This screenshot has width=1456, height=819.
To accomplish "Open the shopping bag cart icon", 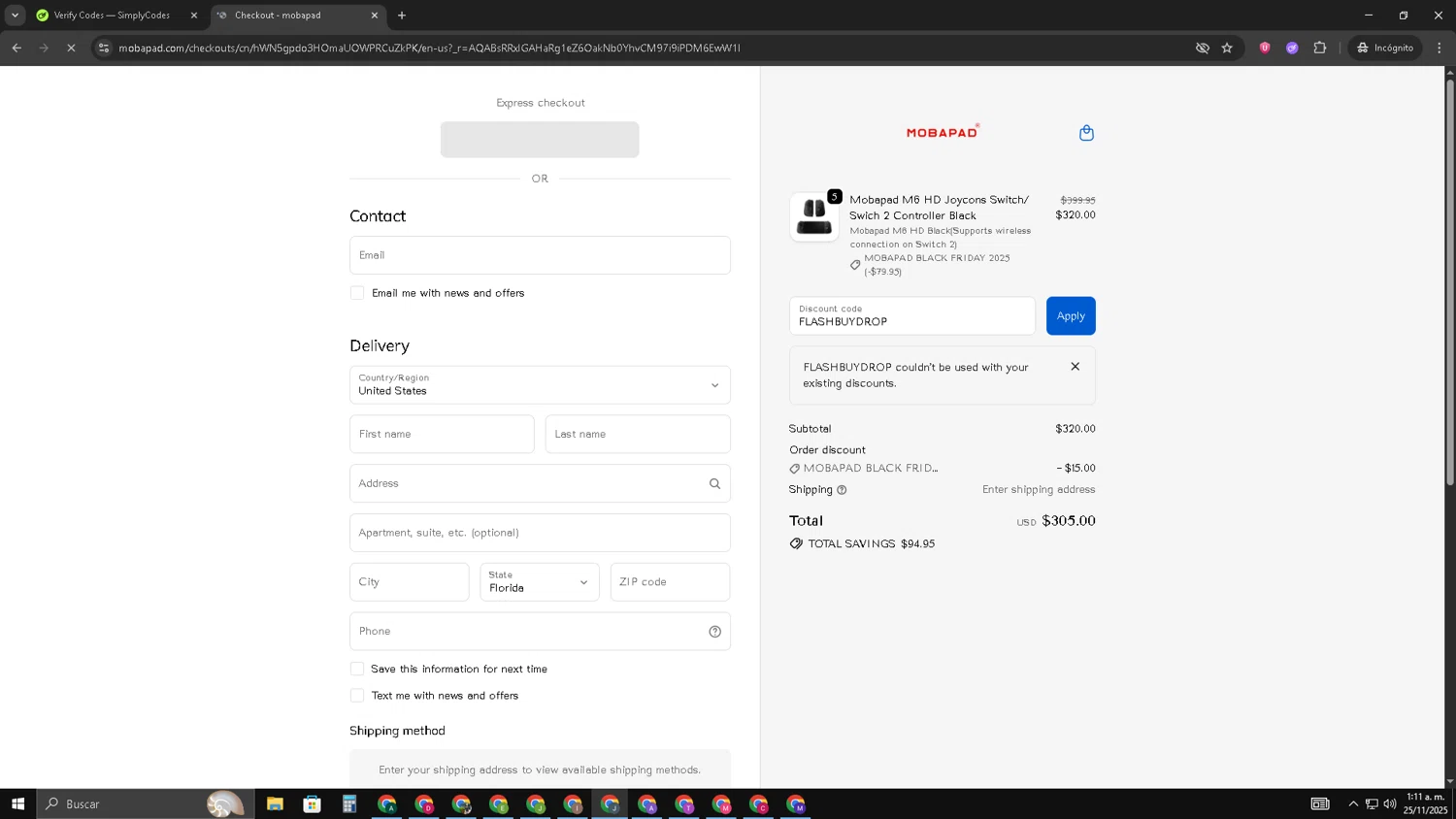I will coord(1086,133).
